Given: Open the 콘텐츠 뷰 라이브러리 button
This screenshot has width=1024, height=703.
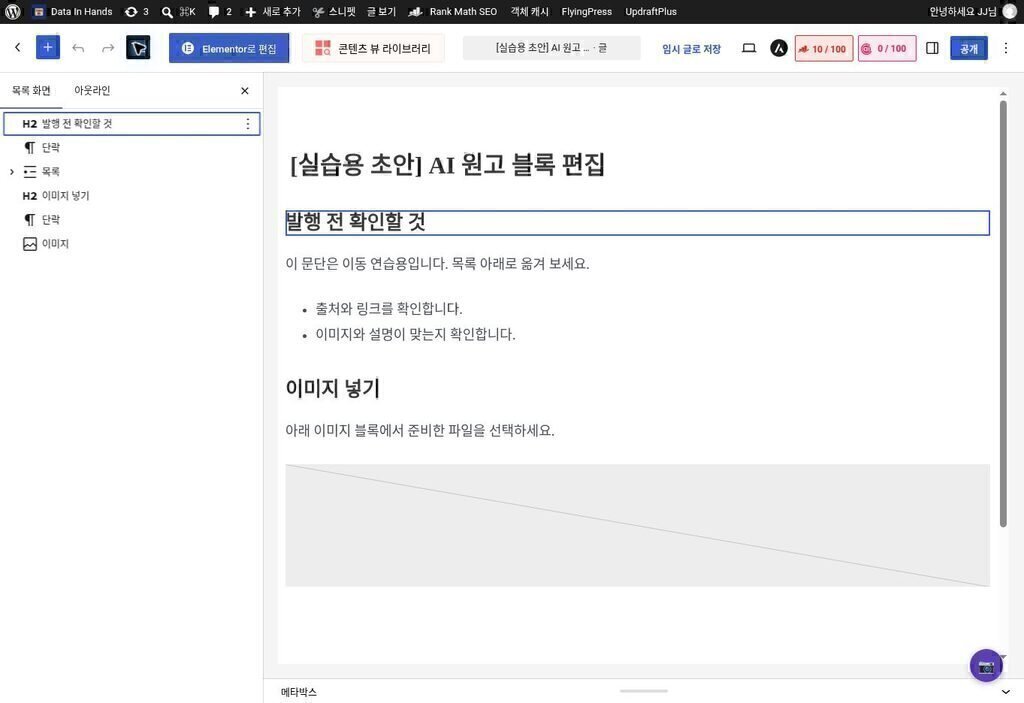Looking at the screenshot, I should click(x=373, y=48).
